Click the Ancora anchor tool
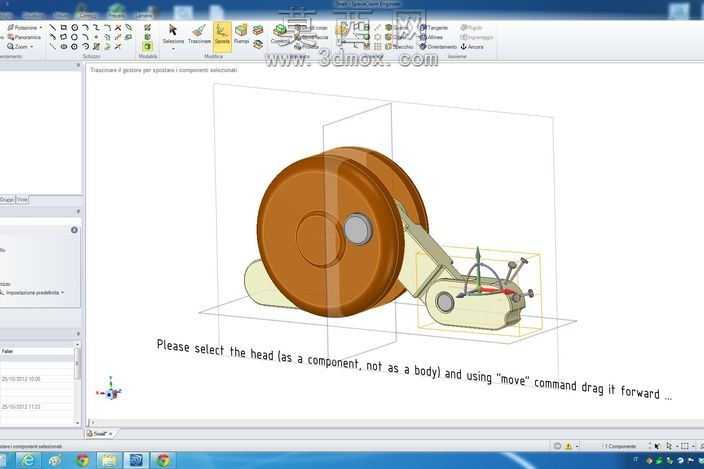 tap(472, 47)
